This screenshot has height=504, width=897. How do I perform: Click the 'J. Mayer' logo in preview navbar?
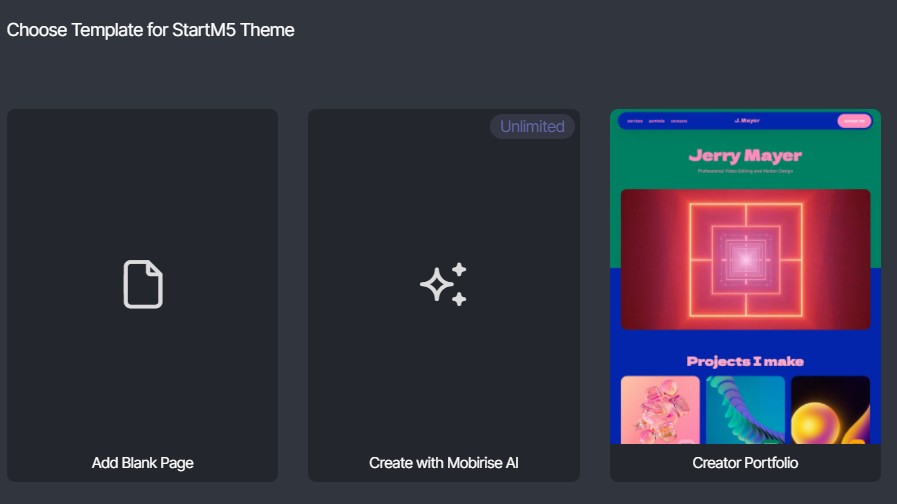pos(746,121)
